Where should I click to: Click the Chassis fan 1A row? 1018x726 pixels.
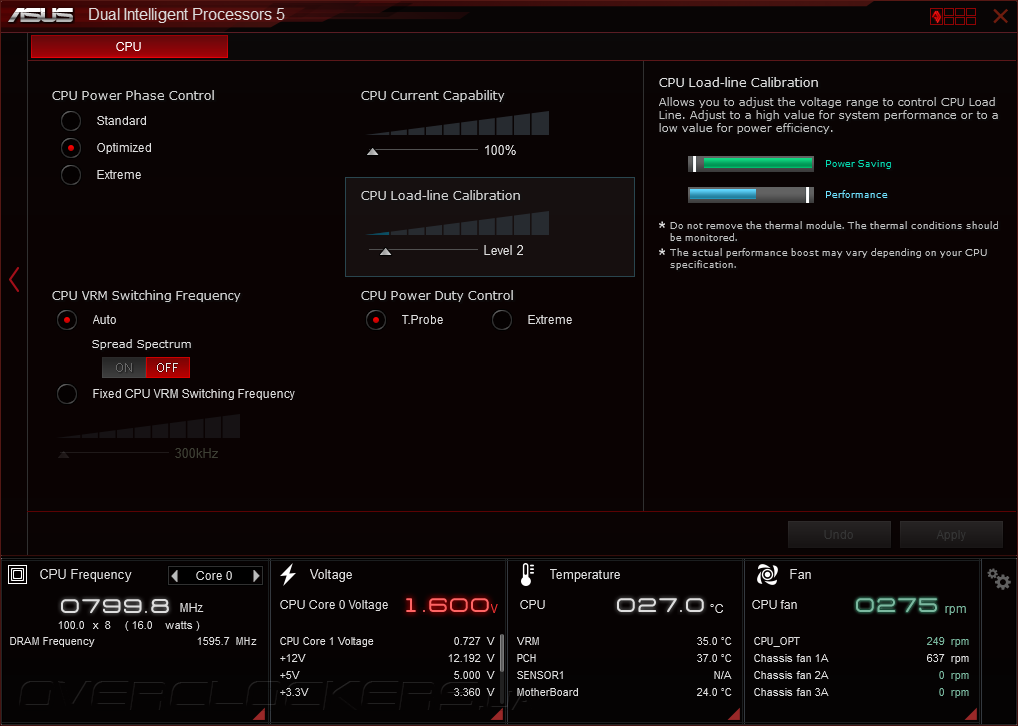[861, 658]
